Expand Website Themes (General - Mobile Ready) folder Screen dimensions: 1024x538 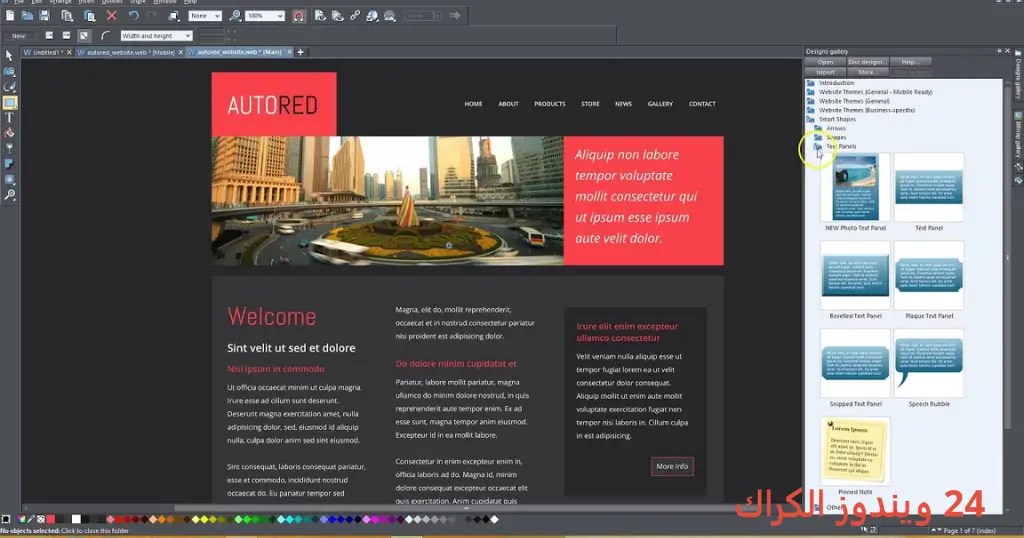[x=810, y=92]
